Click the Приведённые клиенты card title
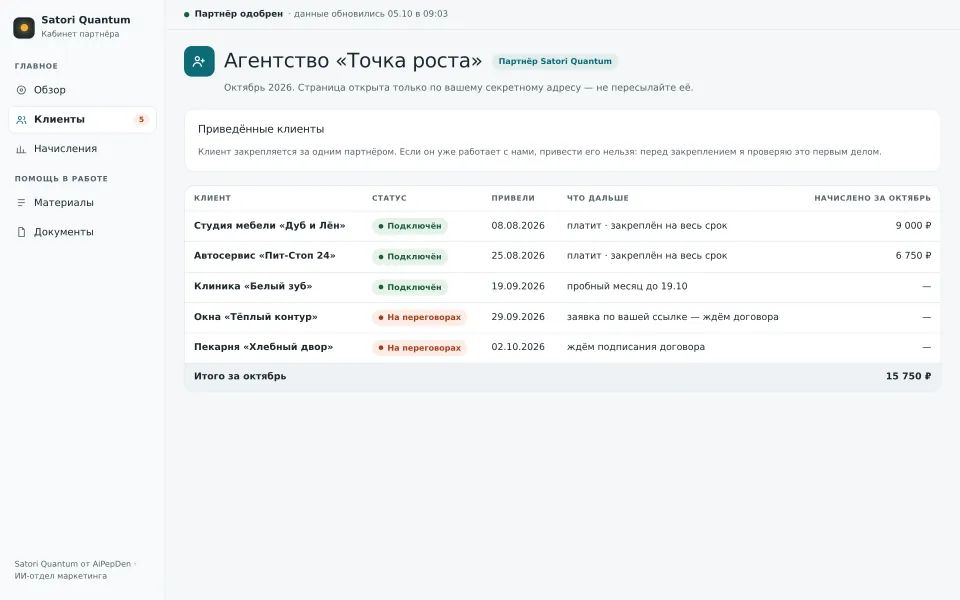The image size is (960, 600). click(x=261, y=129)
